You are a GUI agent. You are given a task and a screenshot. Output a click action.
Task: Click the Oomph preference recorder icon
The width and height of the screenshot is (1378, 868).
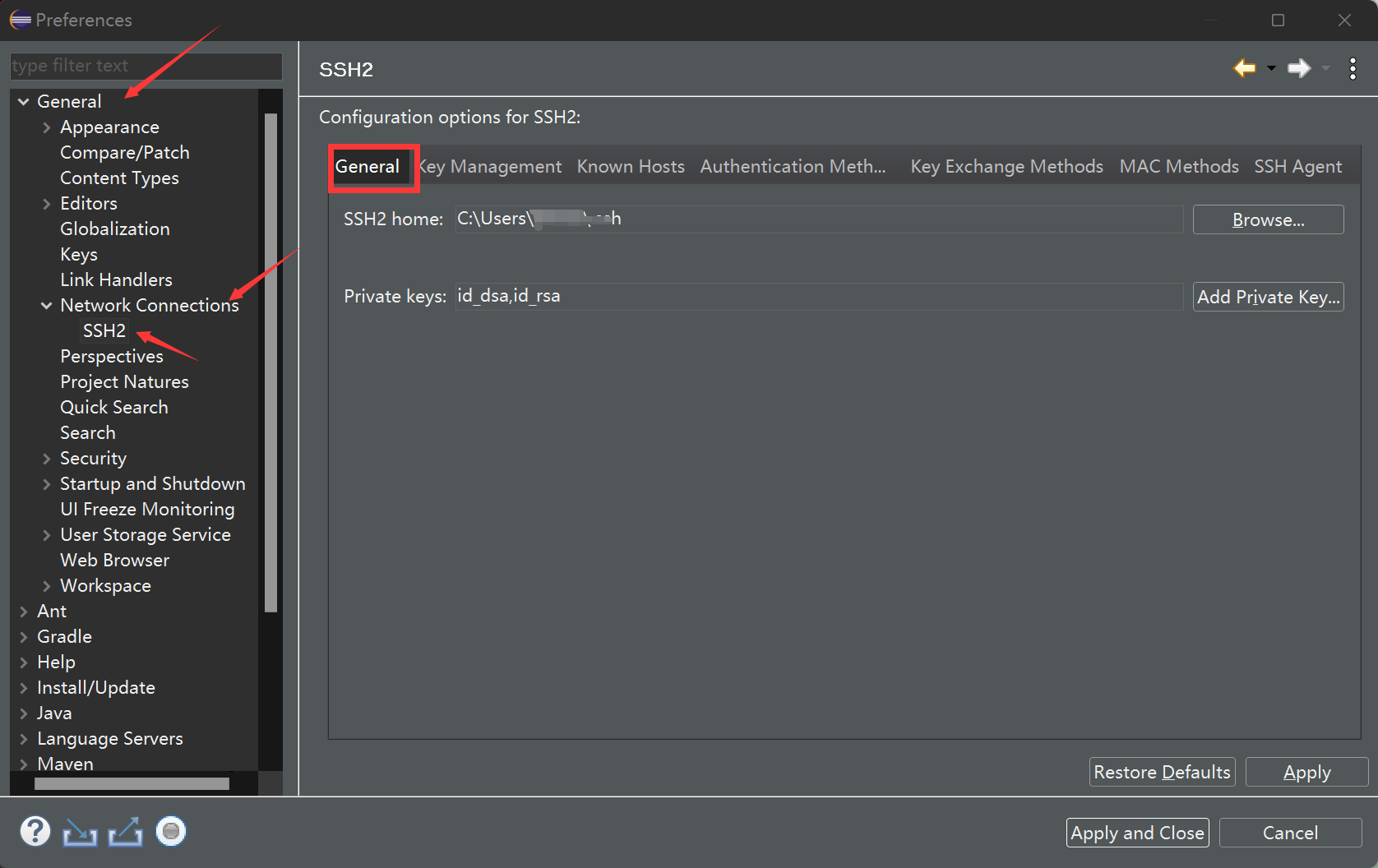coord(171,832)
